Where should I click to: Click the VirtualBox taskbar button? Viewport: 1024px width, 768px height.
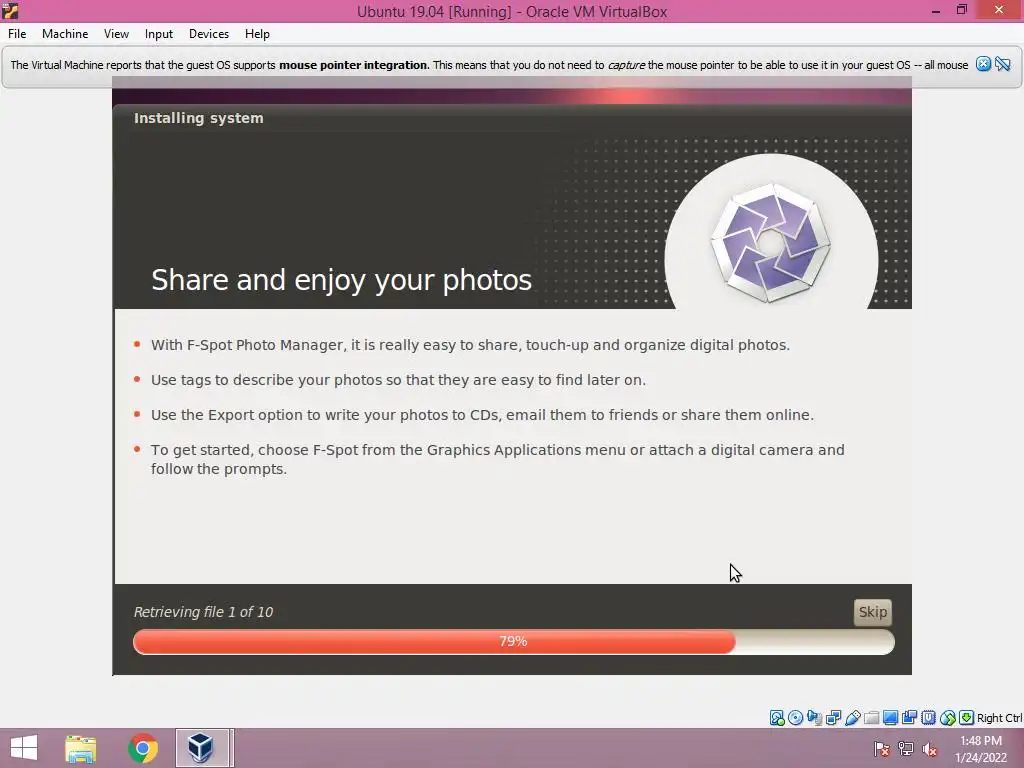202,748
